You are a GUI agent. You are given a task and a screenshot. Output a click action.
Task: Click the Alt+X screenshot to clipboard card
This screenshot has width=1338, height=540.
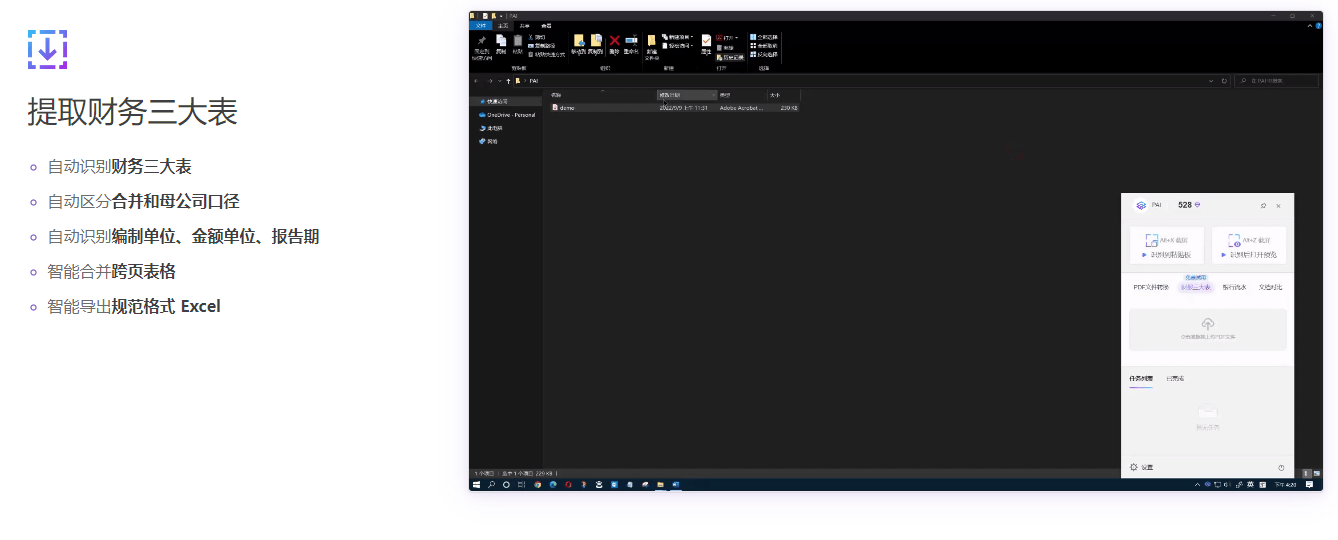coord(1166,245)
